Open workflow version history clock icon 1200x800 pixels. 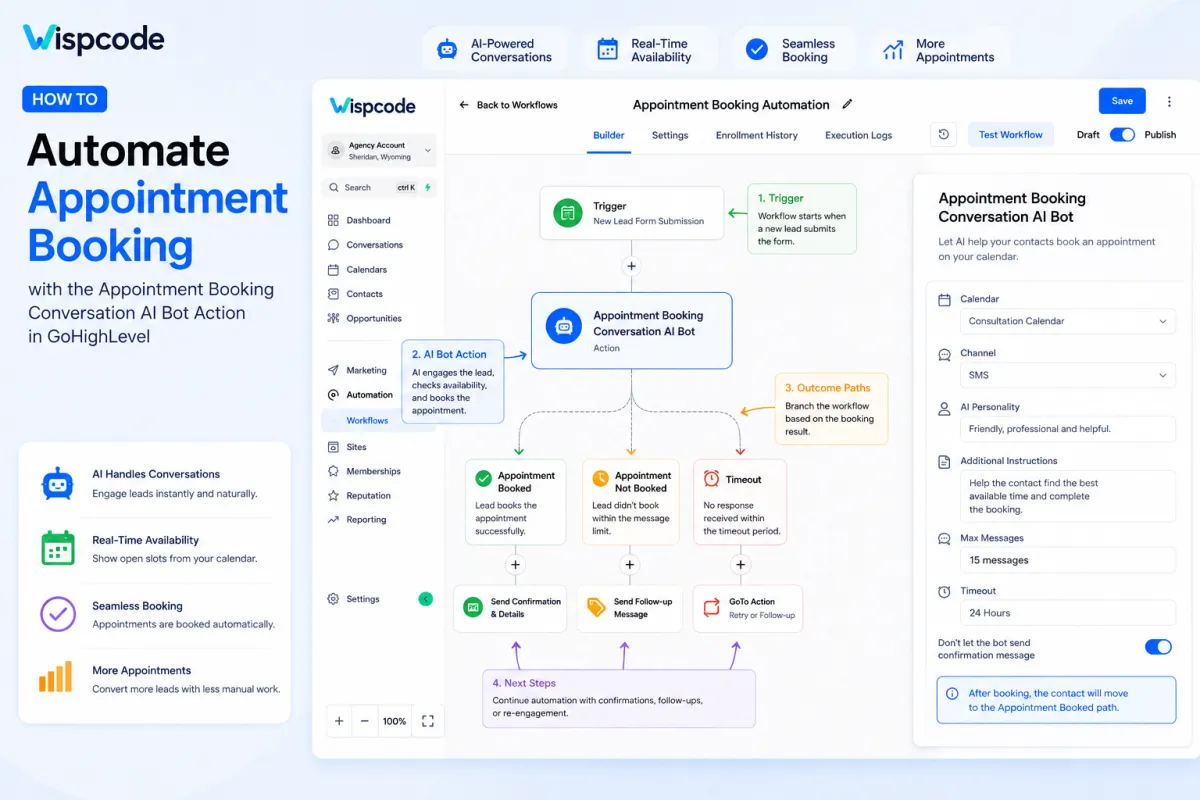[944, 135]
